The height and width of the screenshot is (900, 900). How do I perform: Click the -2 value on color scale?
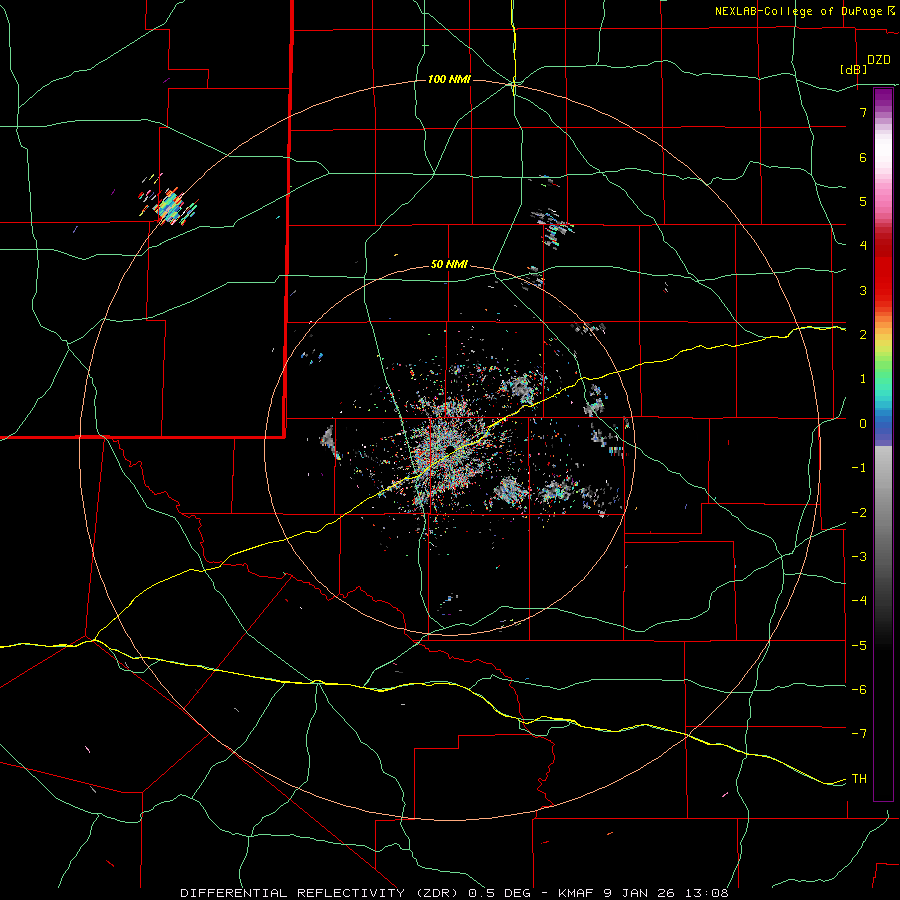coord(859,512)
